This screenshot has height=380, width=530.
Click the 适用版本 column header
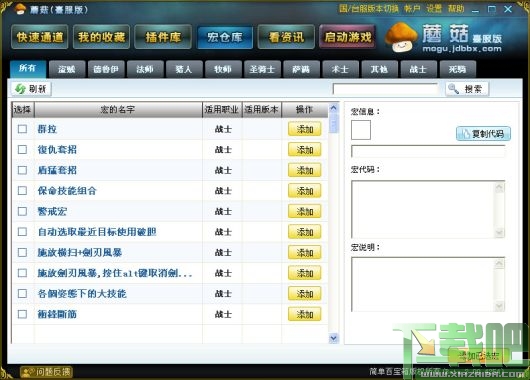coord(262,110)
